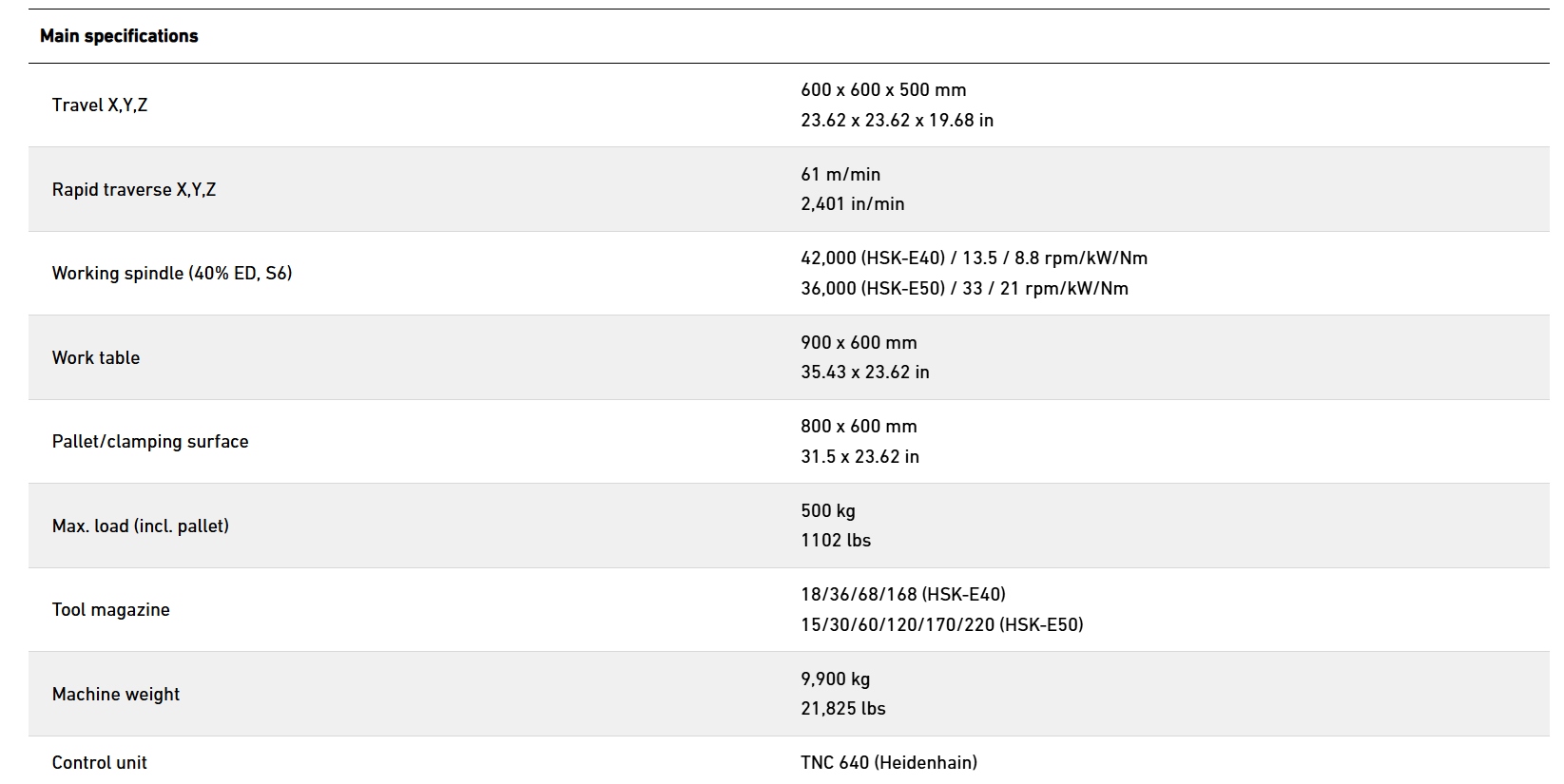Screen dimensions: 1564x784
Task: Click the Main specifications heading
Action: (x=119, y=36)
